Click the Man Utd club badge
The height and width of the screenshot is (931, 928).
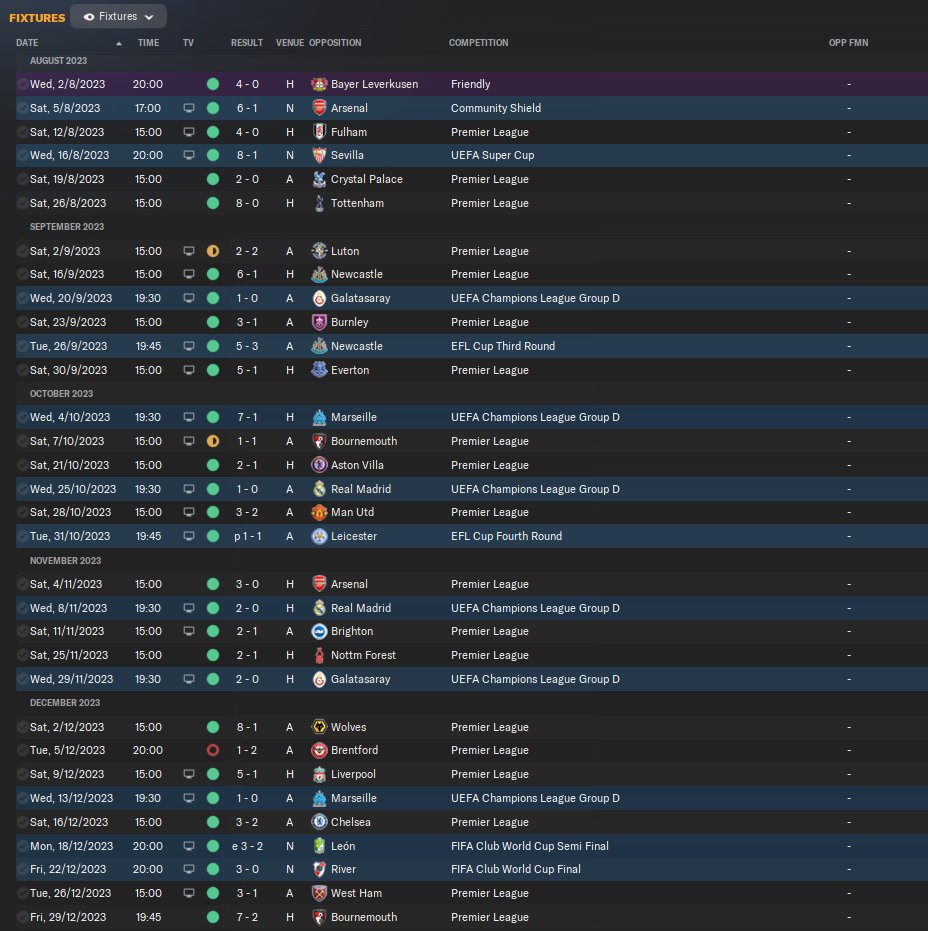coord(319,512)
